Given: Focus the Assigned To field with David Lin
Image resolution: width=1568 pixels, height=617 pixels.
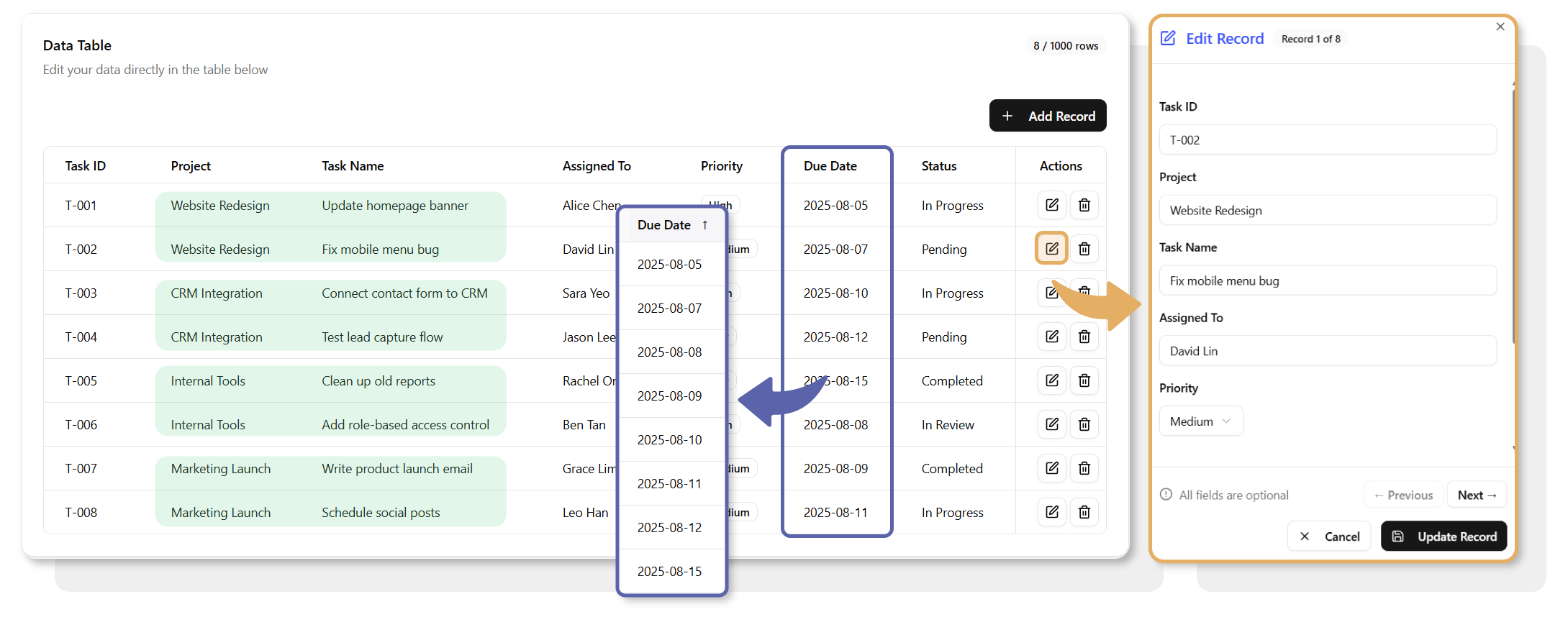Looking at the screenshot, I should tap(1328, 351).
